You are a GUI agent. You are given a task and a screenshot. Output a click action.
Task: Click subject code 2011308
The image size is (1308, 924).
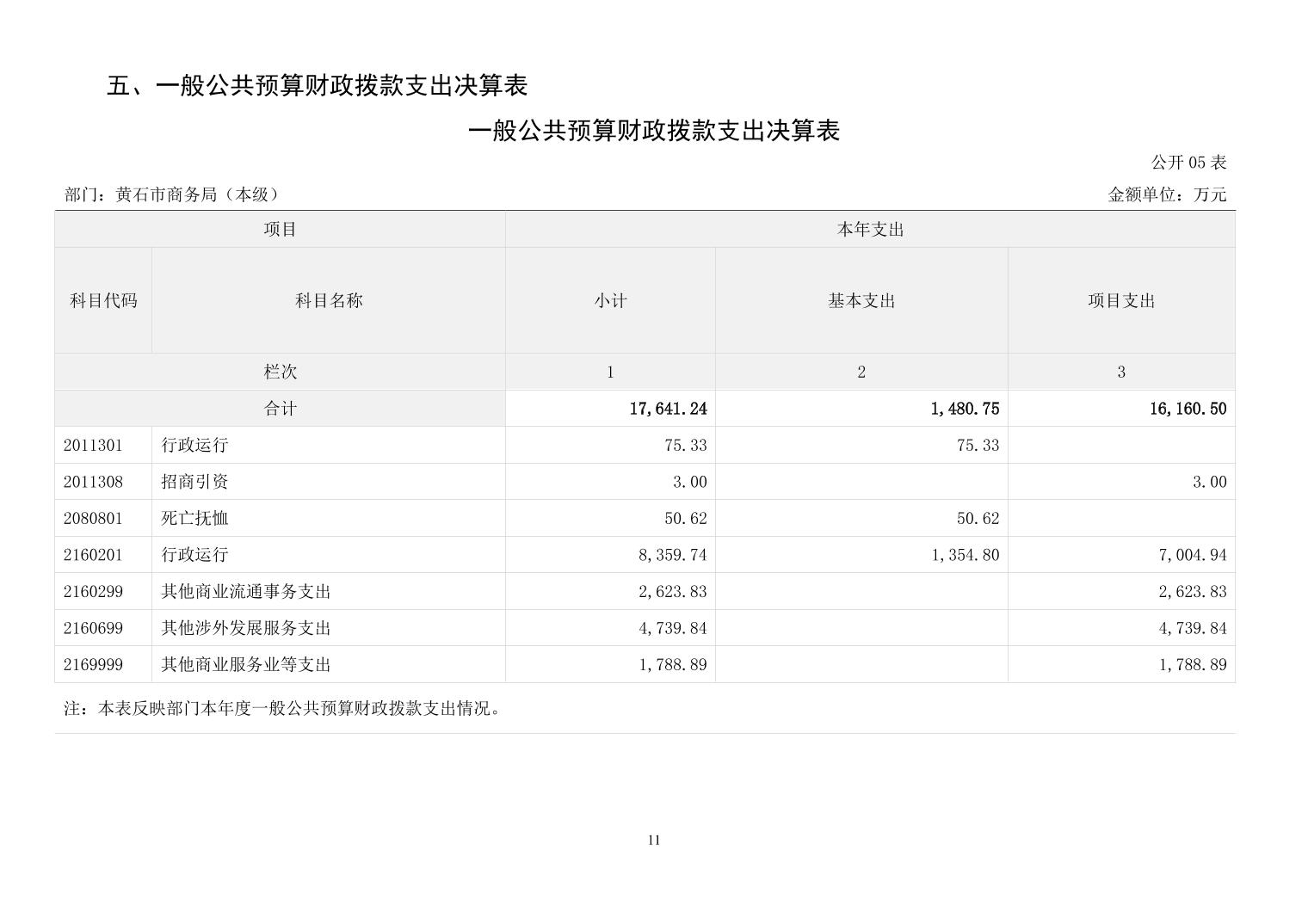93,482
